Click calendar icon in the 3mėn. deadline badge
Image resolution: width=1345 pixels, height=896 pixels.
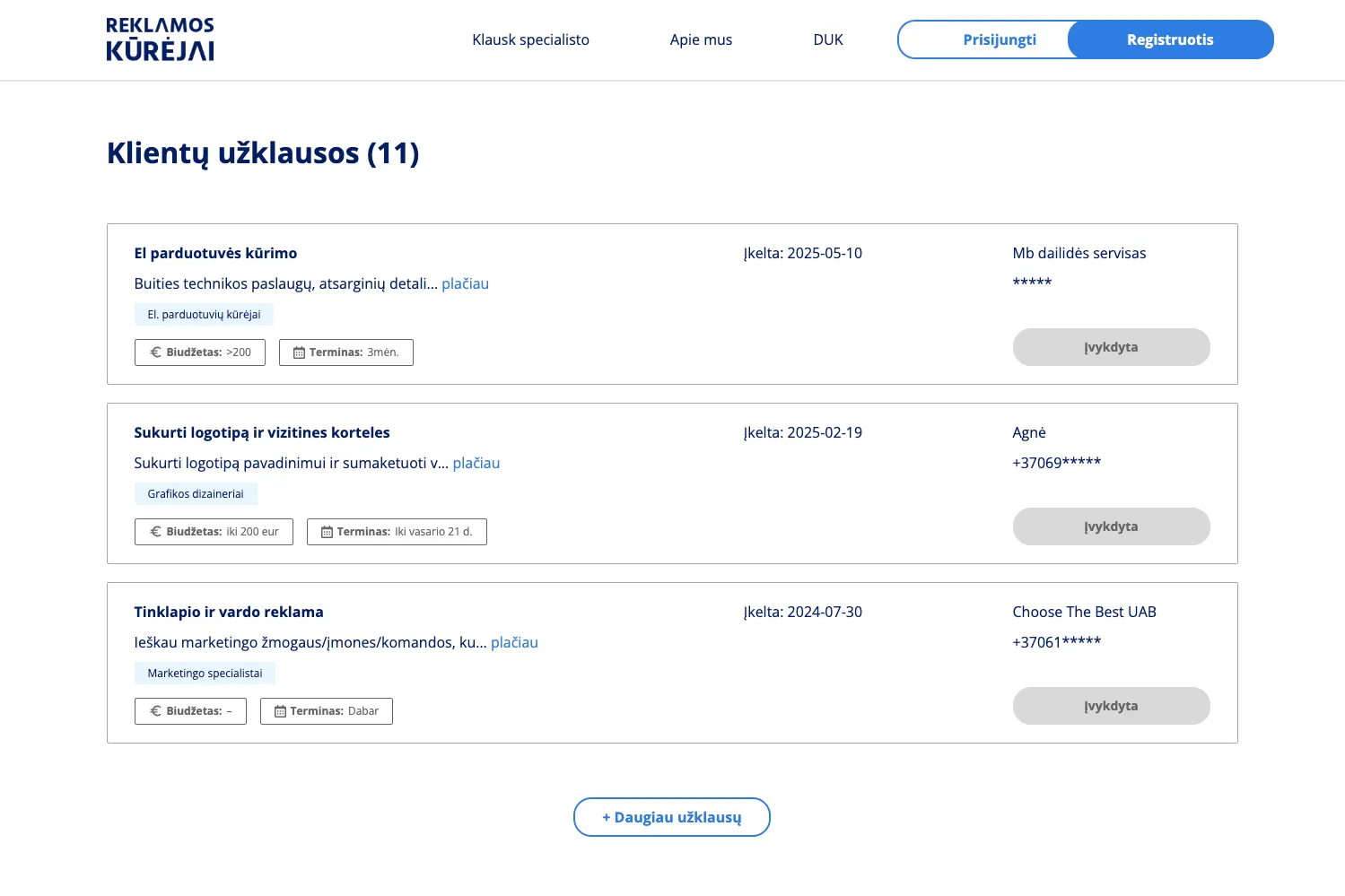(299, 352)
